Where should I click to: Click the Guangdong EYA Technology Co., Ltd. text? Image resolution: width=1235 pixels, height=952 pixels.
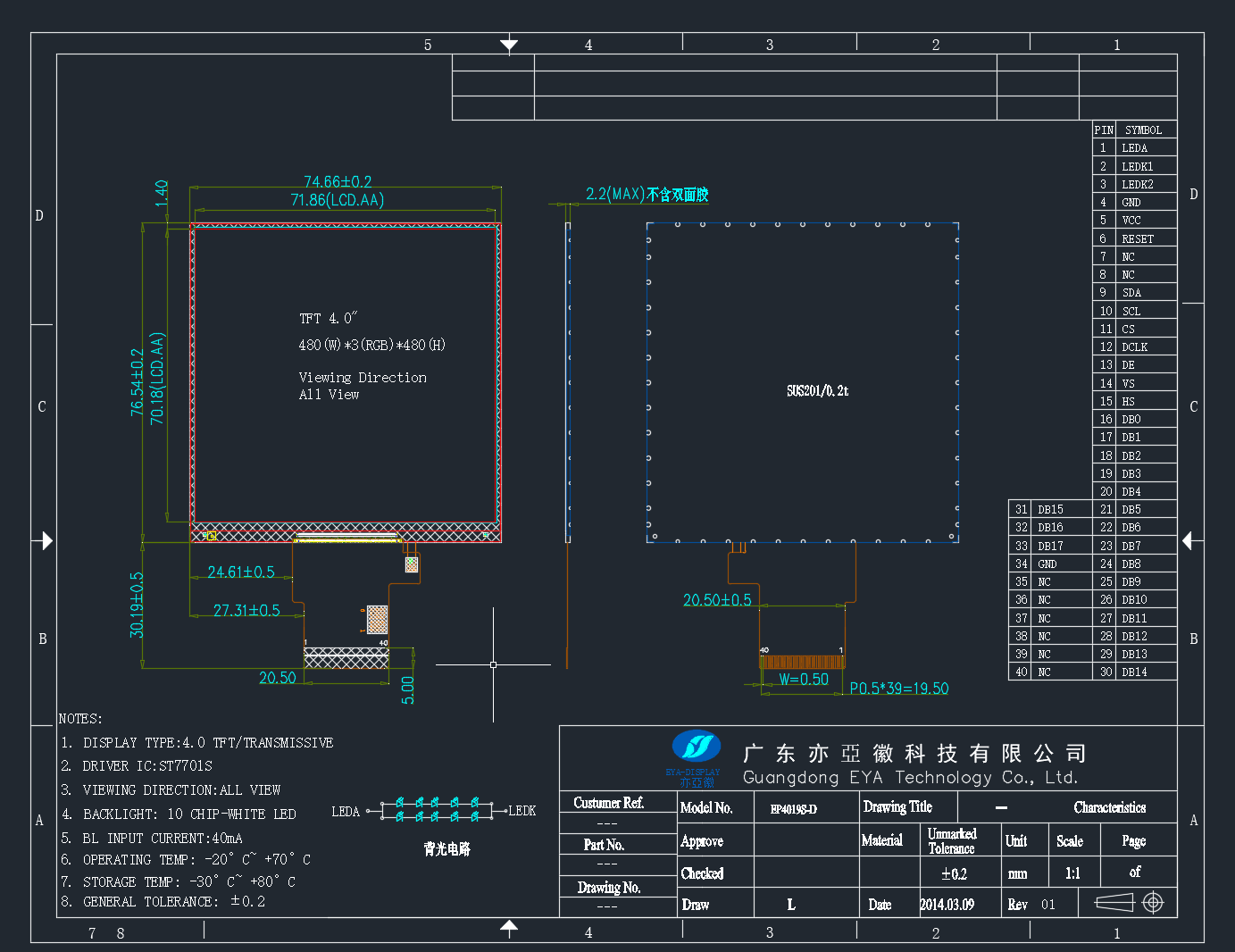point(910,777)
